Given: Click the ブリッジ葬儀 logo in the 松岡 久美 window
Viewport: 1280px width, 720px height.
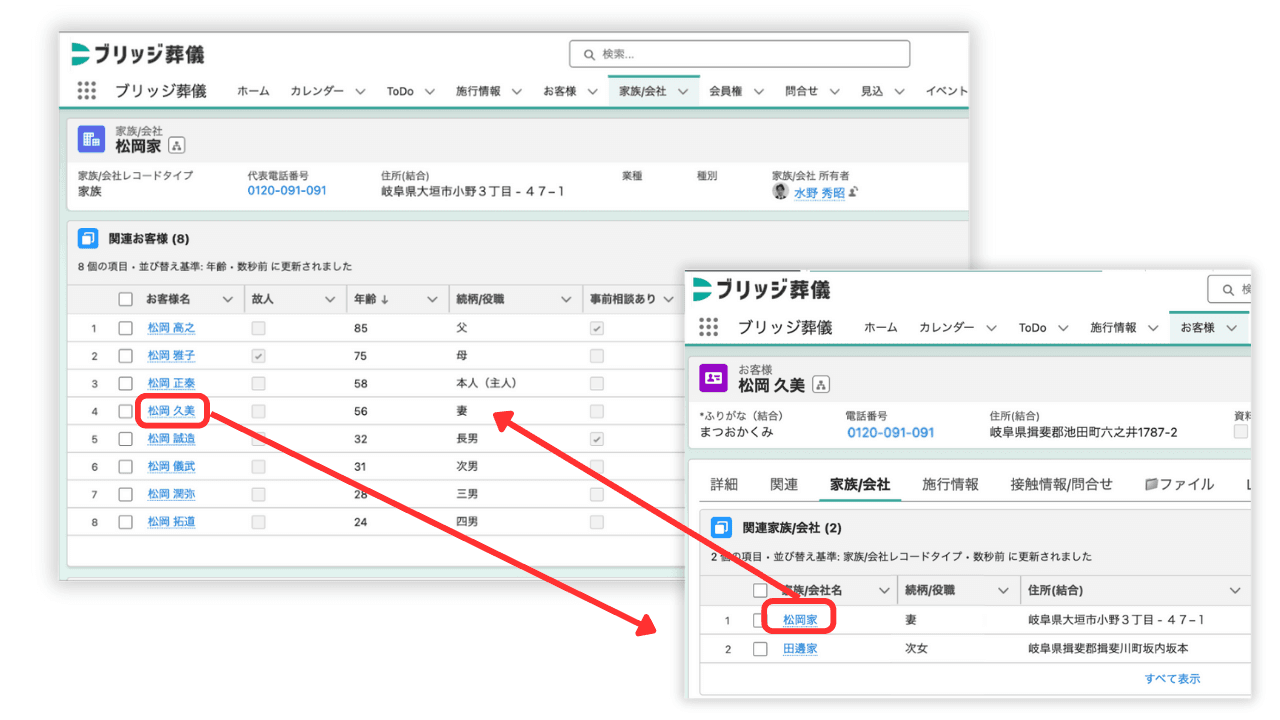Looking at the screenshot, I should click(x=762, y=290).
